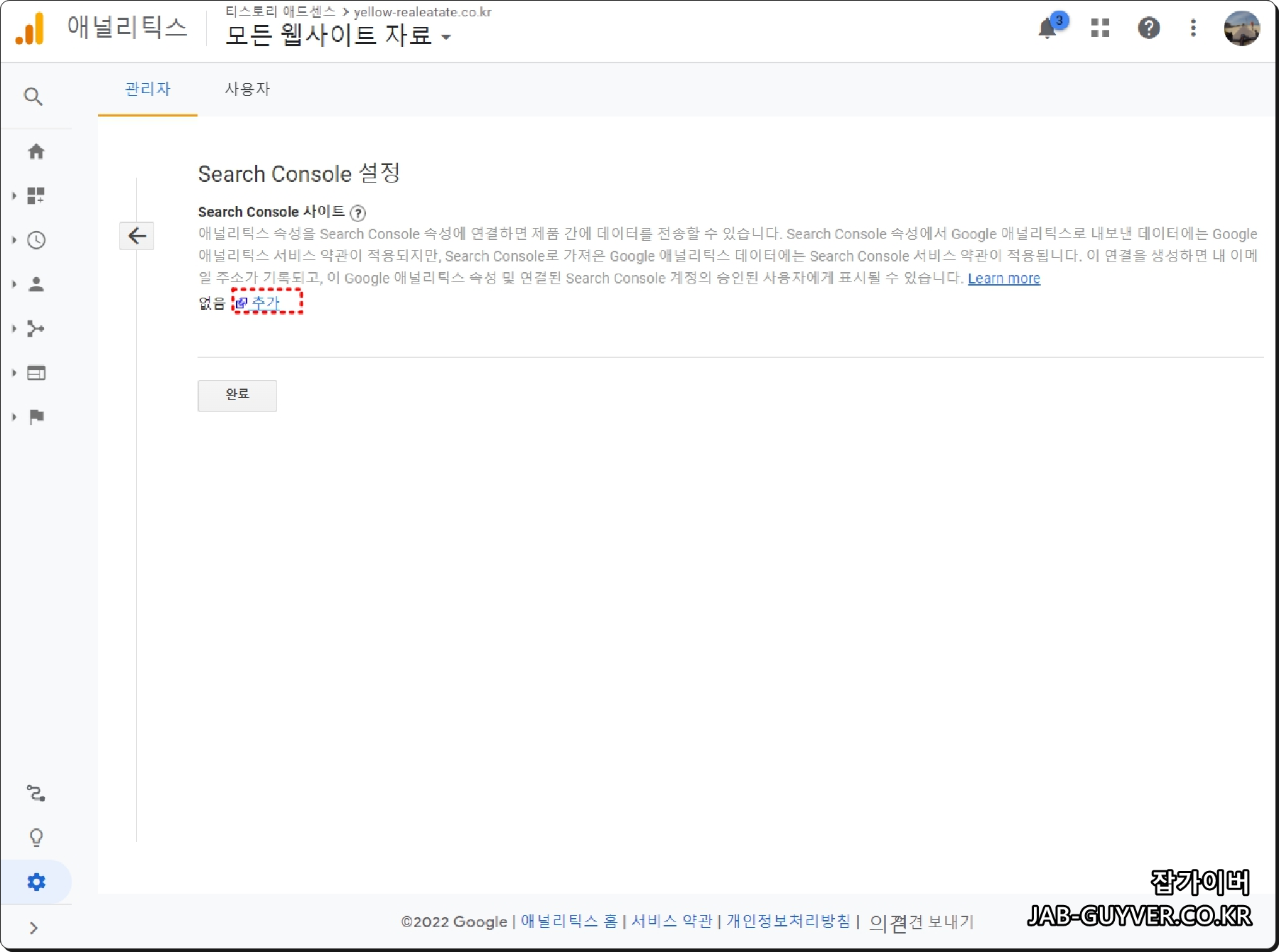The height and width of the screenshot is (952, 1279).
Task: Click the 완료 button
Action: 237,396
